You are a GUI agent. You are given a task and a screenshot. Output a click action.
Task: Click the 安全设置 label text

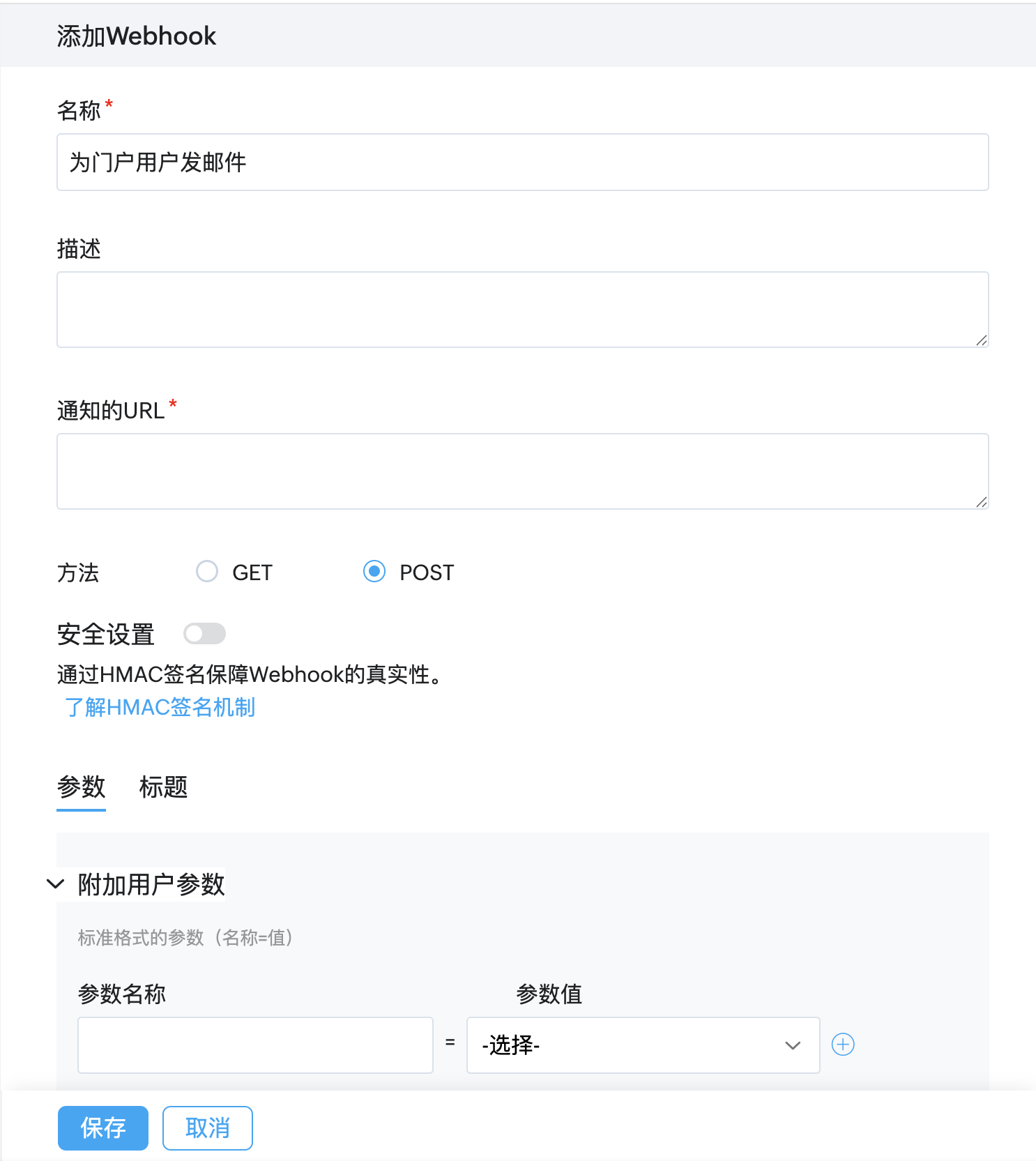[106, 635]
